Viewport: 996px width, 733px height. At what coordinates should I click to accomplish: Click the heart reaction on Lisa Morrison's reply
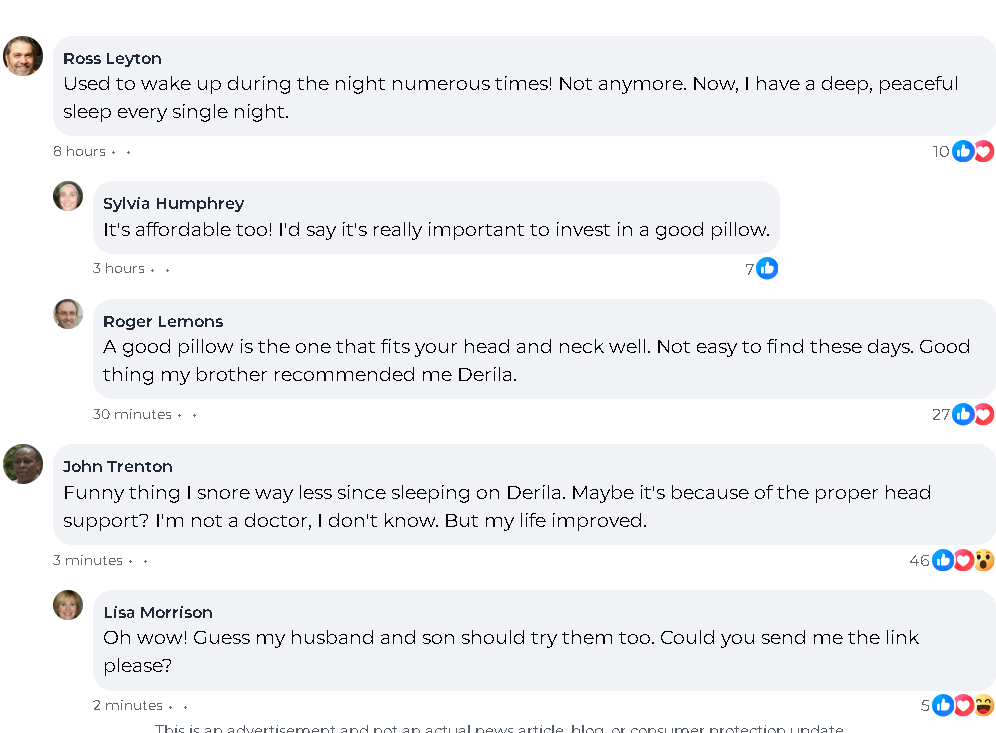pos(963,705)
